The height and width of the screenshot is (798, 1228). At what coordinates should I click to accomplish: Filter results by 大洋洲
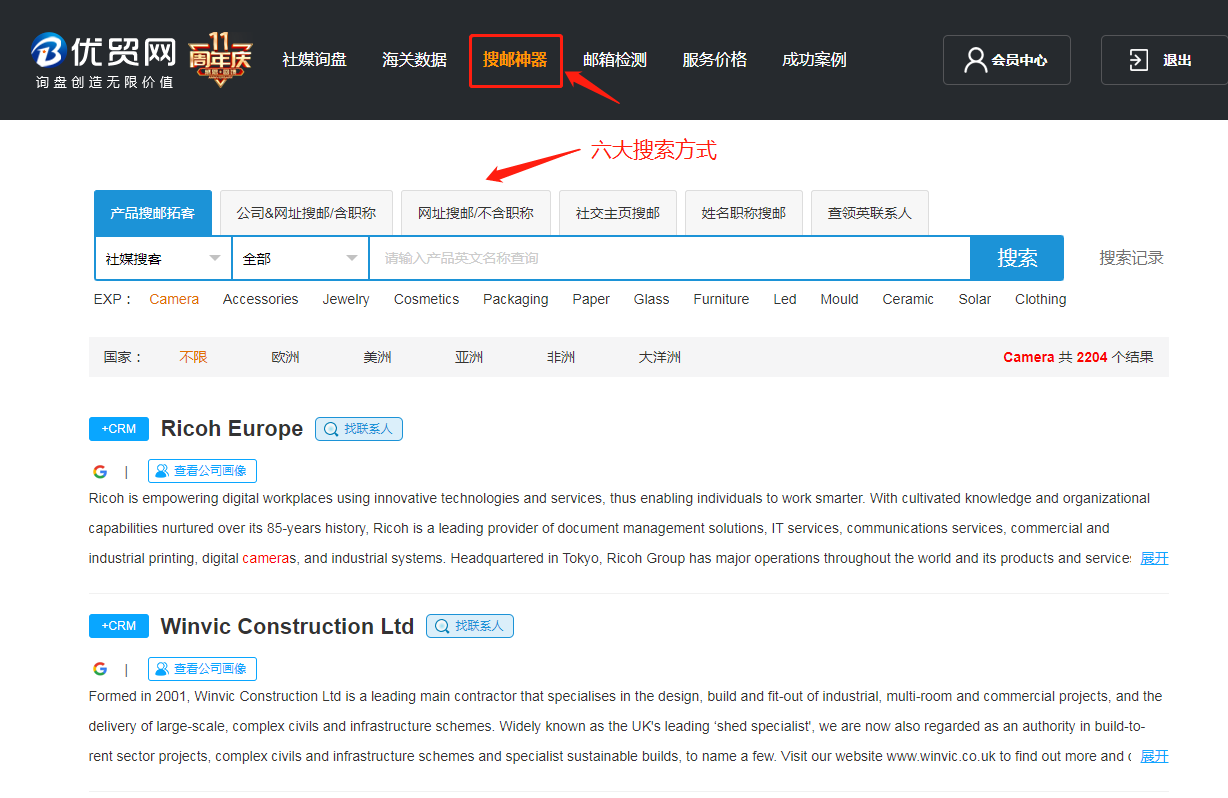coord(660,357)
